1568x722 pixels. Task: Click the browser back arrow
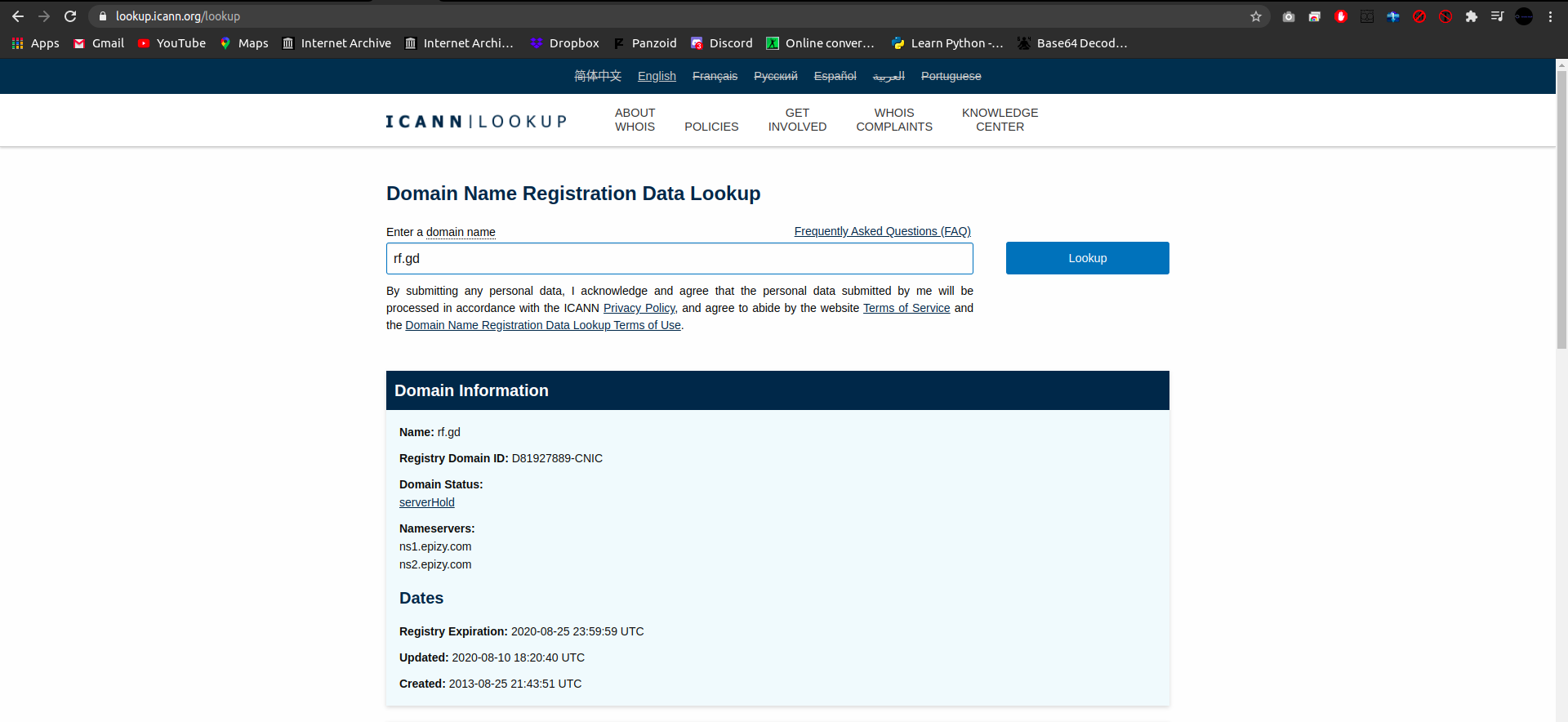[18, 16]
